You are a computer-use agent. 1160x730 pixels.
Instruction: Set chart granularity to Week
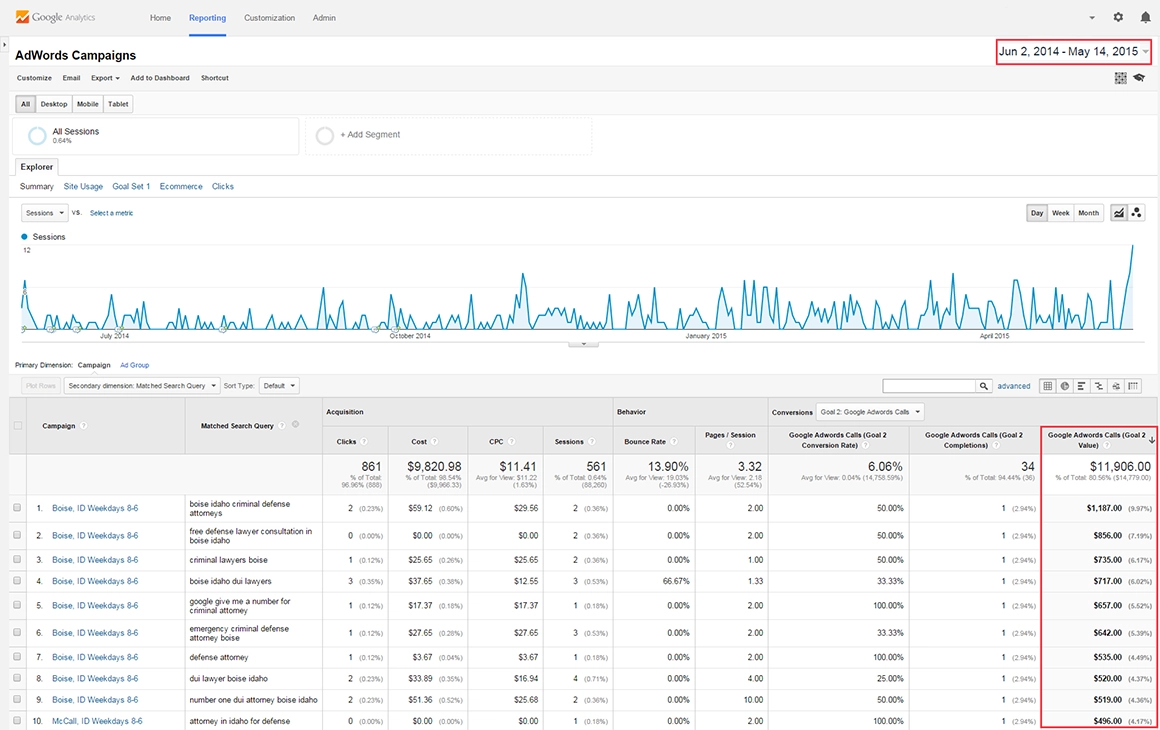1060,213
